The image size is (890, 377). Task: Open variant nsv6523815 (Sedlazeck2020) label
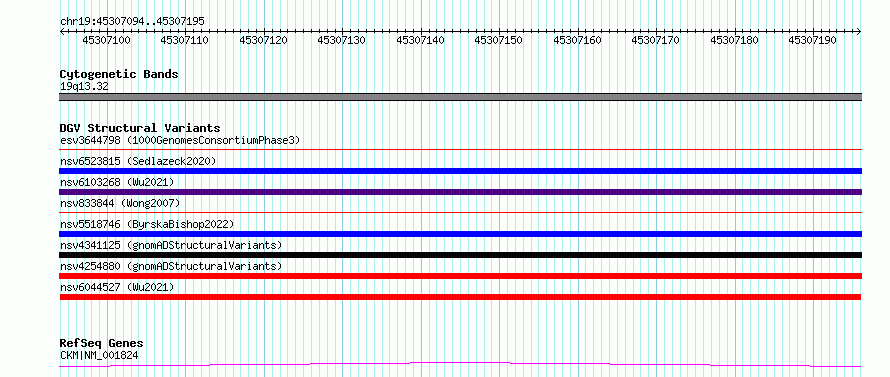138,161
